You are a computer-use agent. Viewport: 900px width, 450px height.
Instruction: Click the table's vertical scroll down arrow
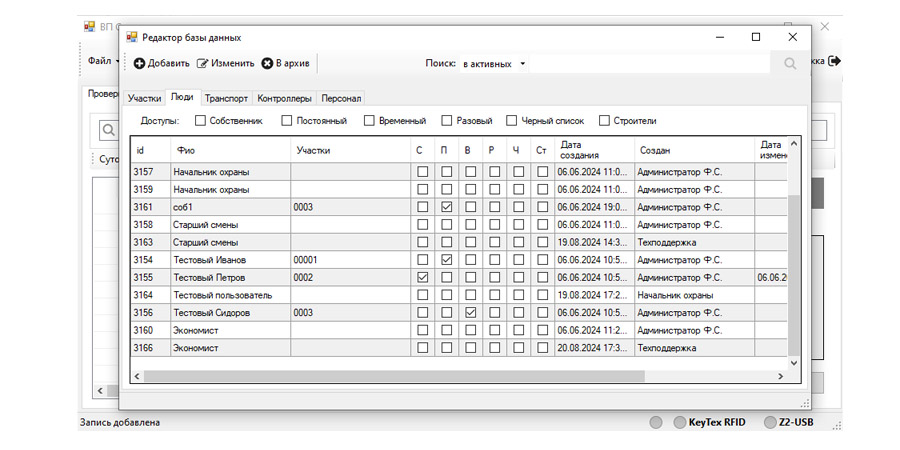tap(794, 362)
